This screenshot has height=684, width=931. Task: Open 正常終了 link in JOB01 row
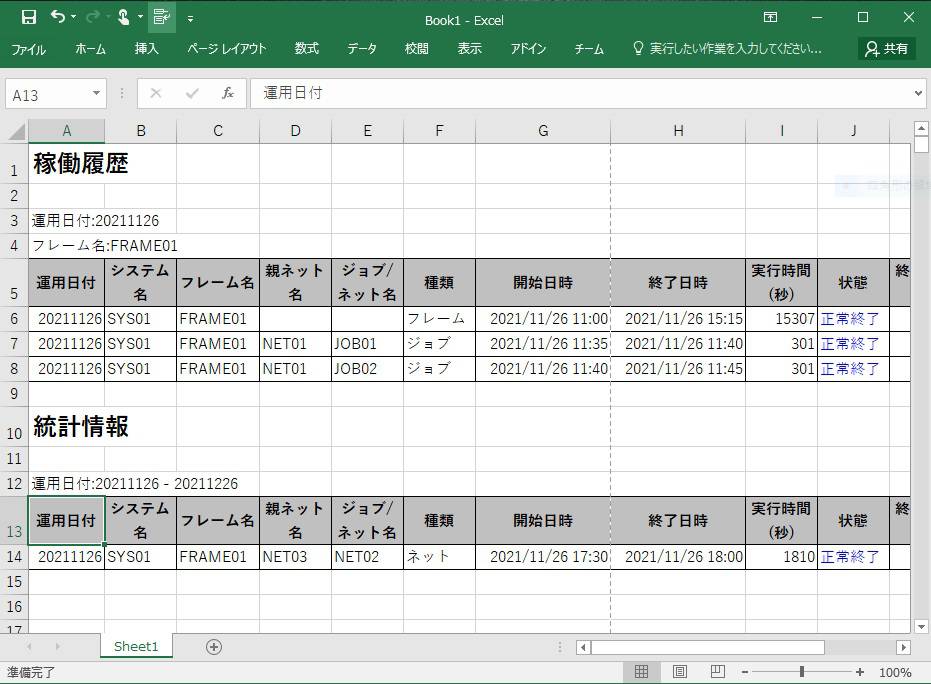[850, 344]
